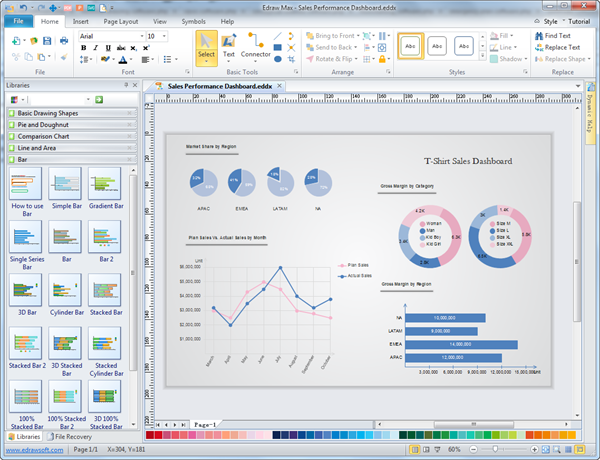Pick the Cylinder Bar shape thumbnail
The height and width of the screenshot is (460, 600).
coord(65,294)
